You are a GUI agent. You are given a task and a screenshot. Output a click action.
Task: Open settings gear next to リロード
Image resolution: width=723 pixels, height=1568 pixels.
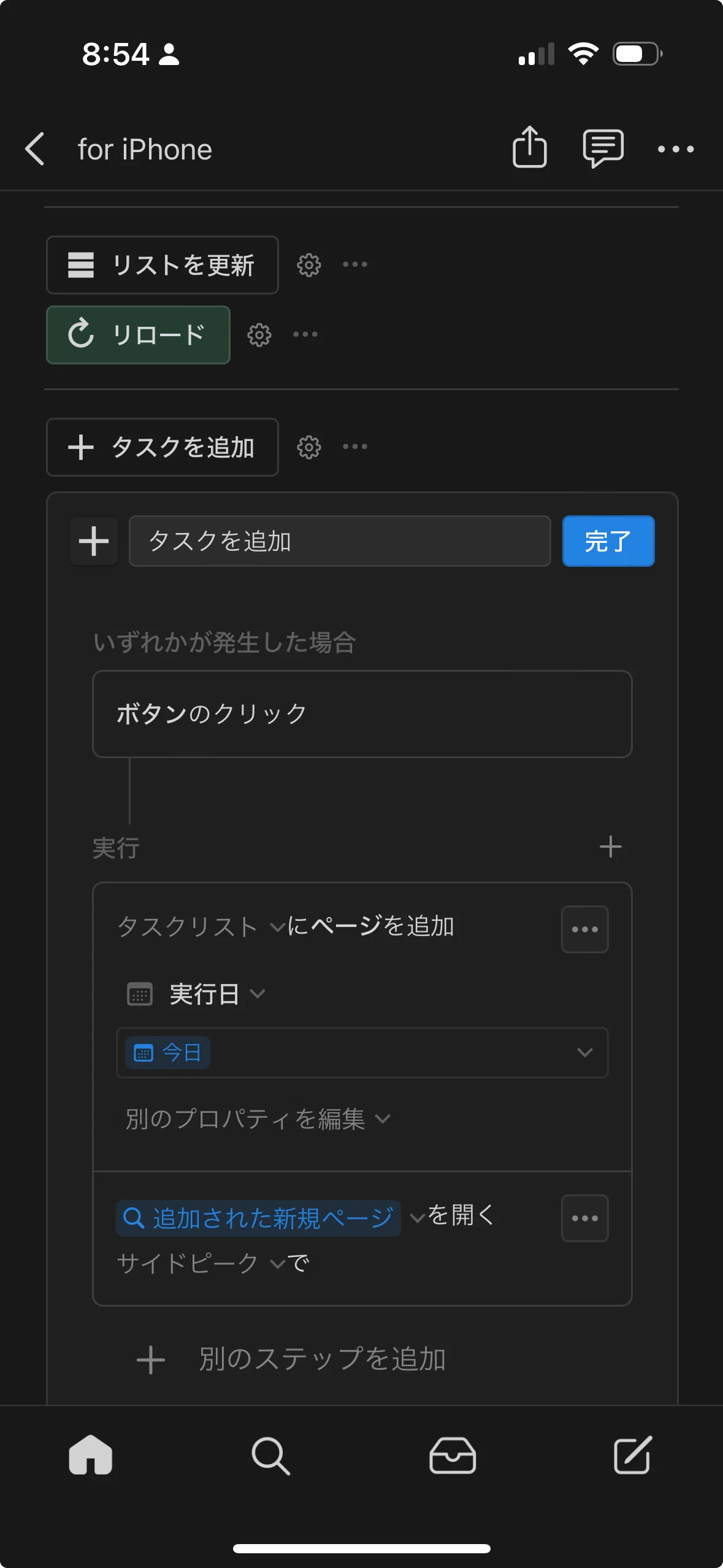click(259, 335)
